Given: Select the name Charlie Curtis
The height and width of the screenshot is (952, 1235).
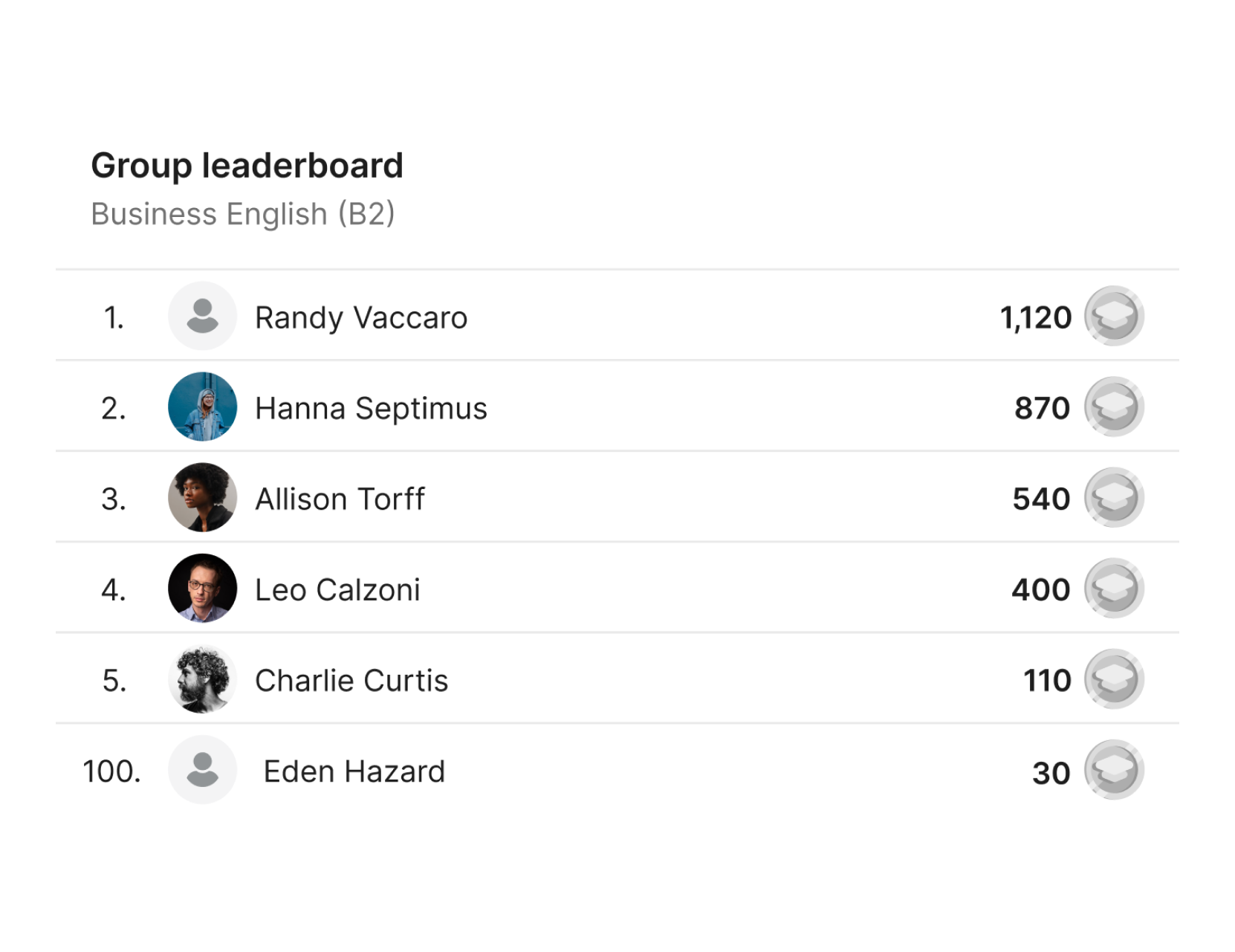Looking at the screenshot, I should click(351, 681).
